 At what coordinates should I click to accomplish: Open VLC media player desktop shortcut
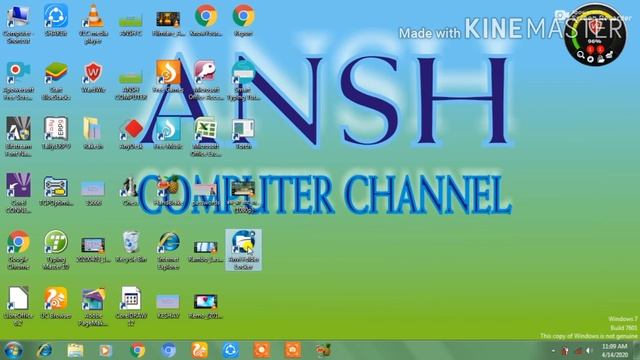coord(93,24)
